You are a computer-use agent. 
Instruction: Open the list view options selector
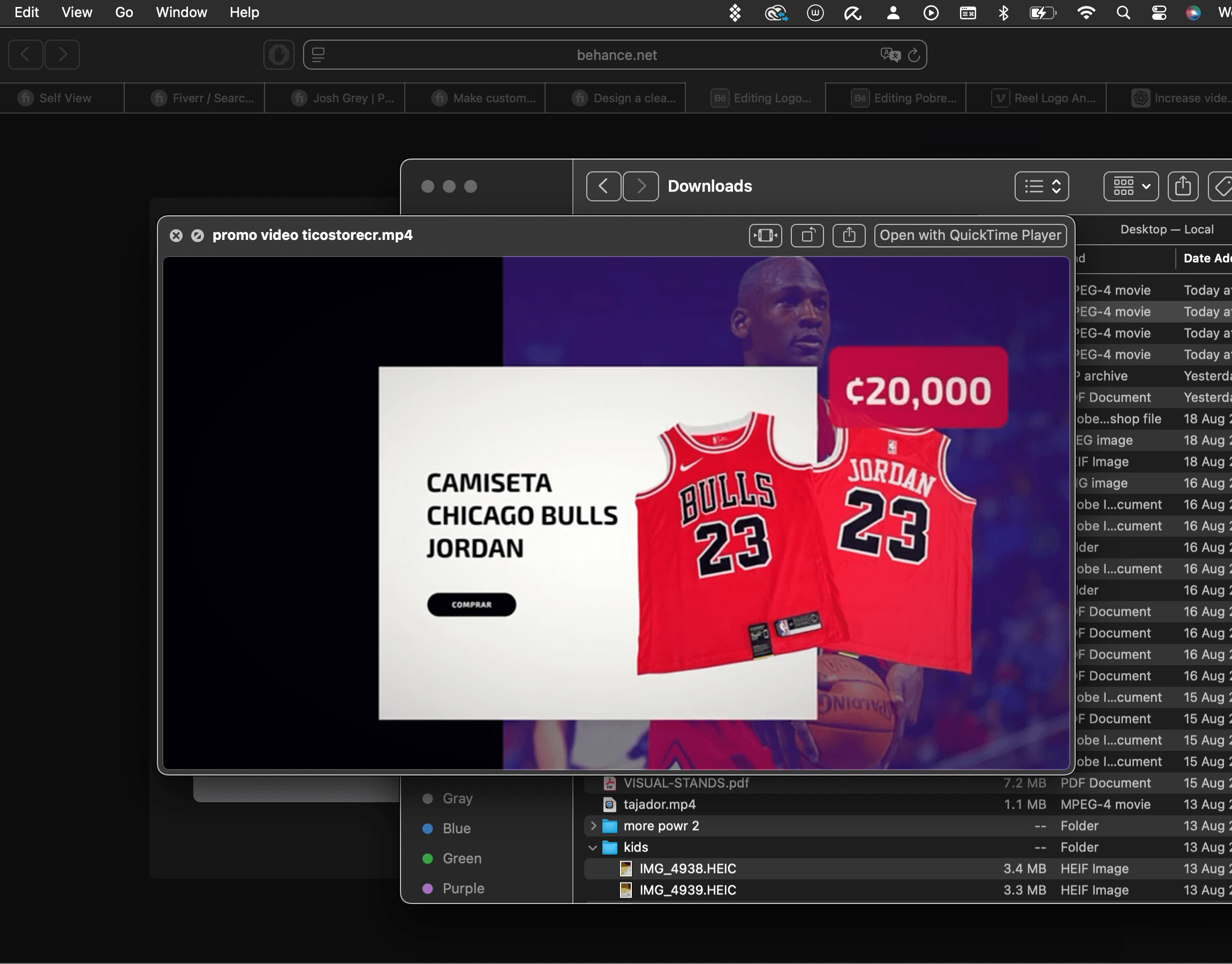pos(1041,186)
